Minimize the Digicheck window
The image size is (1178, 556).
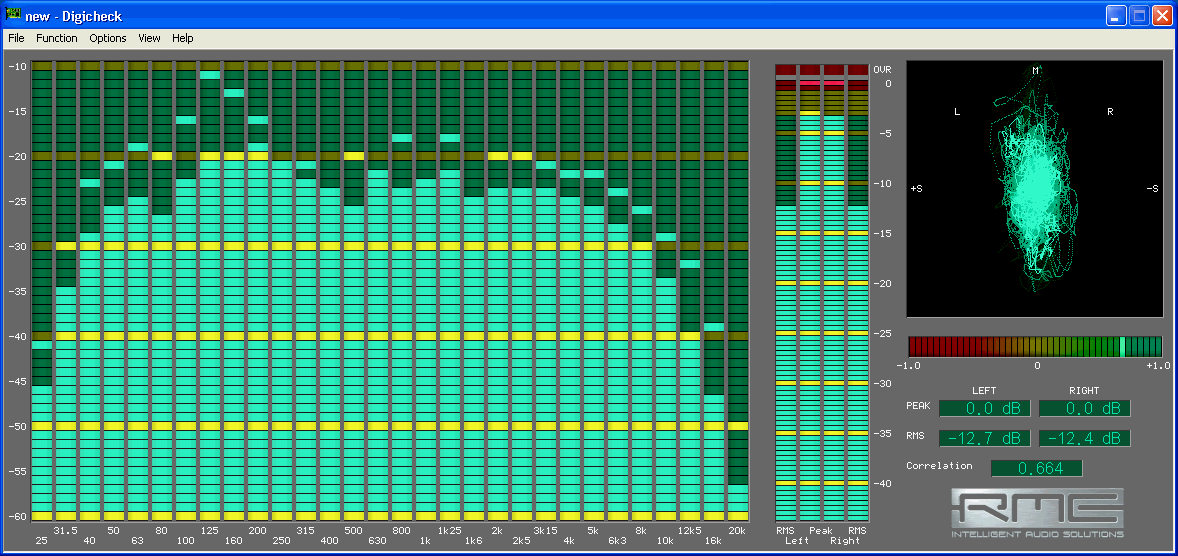coord(1116,16)
